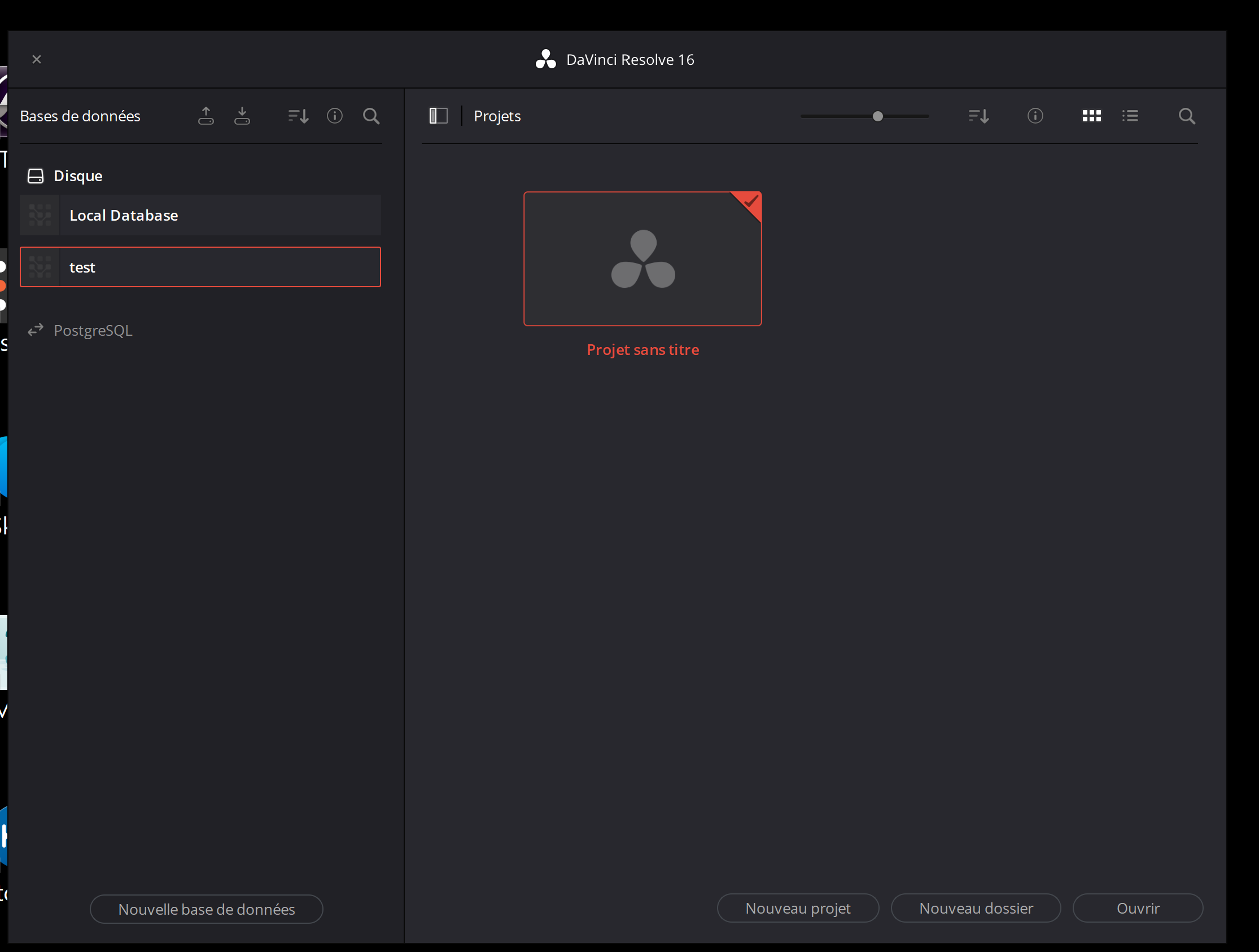Switch to list view

pyautogui.click(x=1130, y=116)
